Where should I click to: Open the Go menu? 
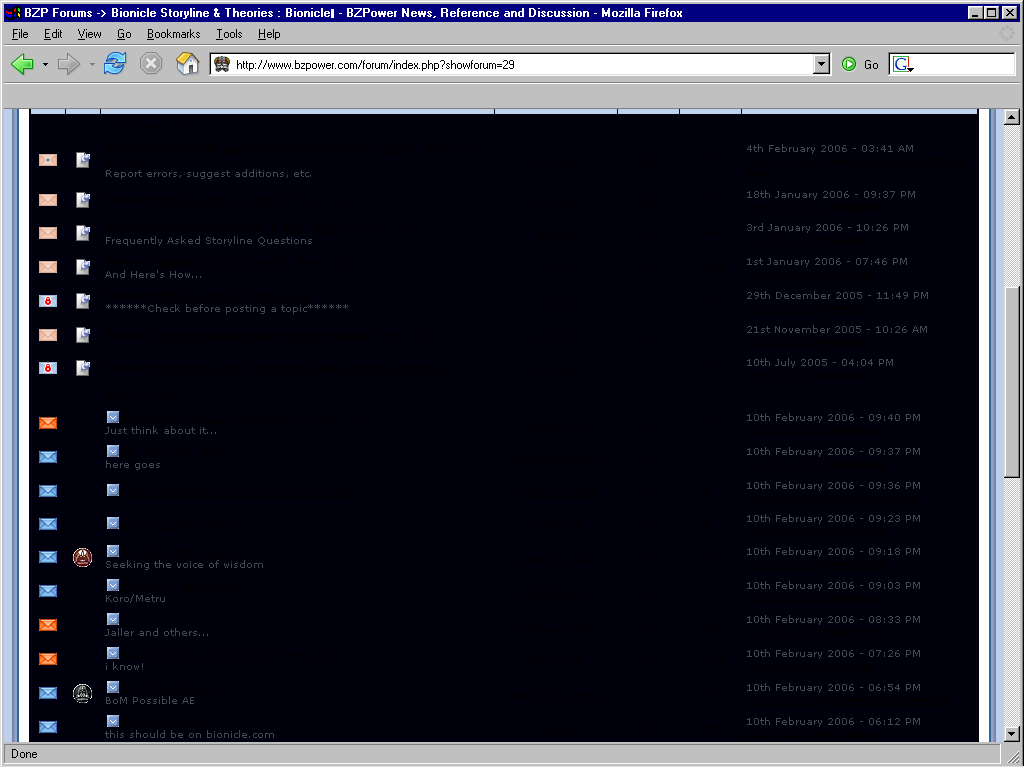[x=124, y=34]
